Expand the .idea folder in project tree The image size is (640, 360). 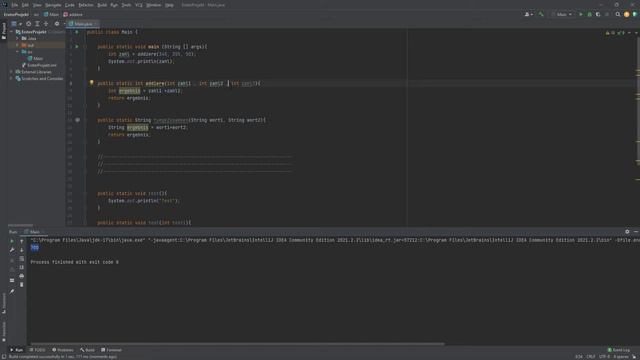[x=18, y=38]
